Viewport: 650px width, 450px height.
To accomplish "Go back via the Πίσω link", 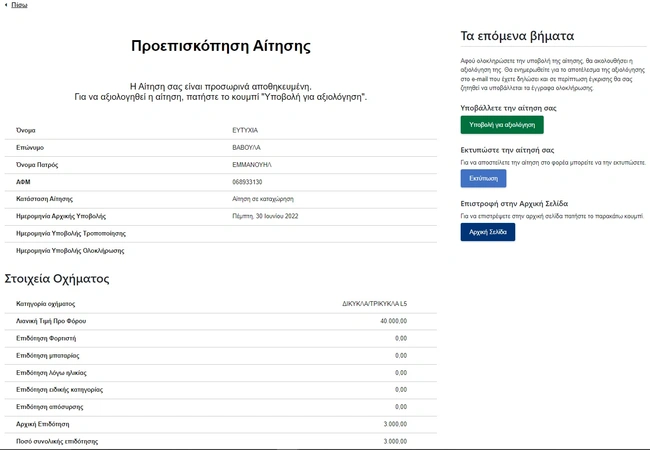I will click(x=19, y=5).
